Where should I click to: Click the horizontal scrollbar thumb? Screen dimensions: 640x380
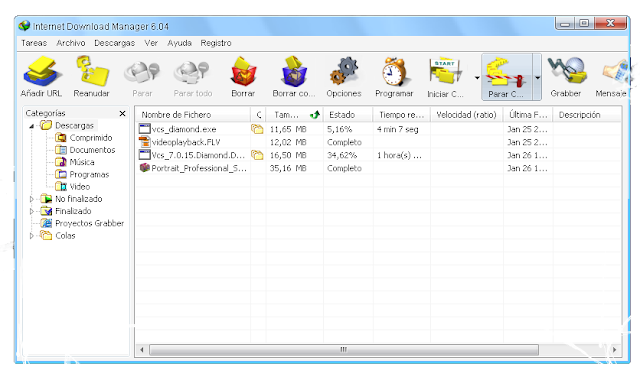pyautogui.click(x=344, y=350)
